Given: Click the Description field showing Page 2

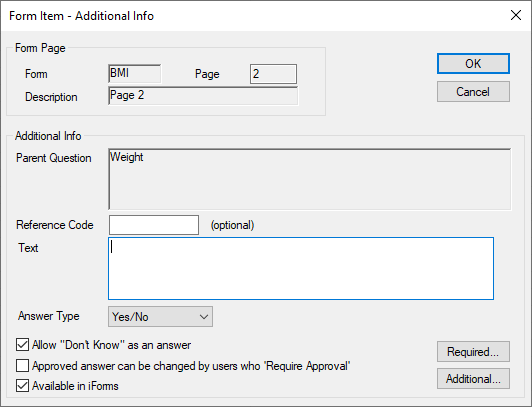Looking at the screenshot, I should tap(203, 96).
